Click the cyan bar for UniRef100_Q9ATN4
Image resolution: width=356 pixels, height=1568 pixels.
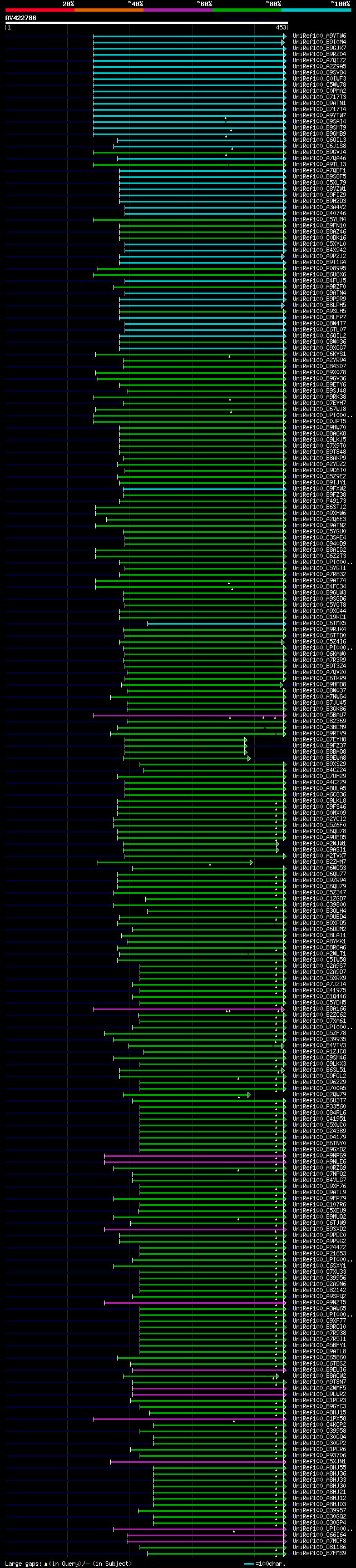pyautogui.click(x=205, y=293)
